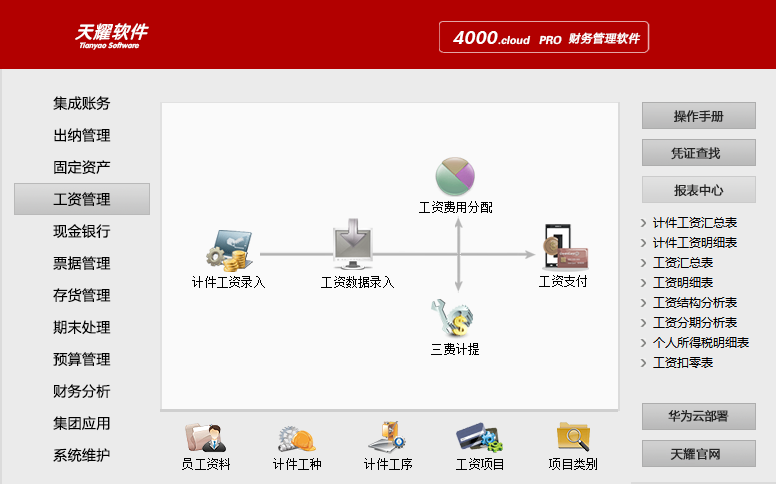
Task: Select the 工资支付 payment icon
Action: click(x=563, y=246)
